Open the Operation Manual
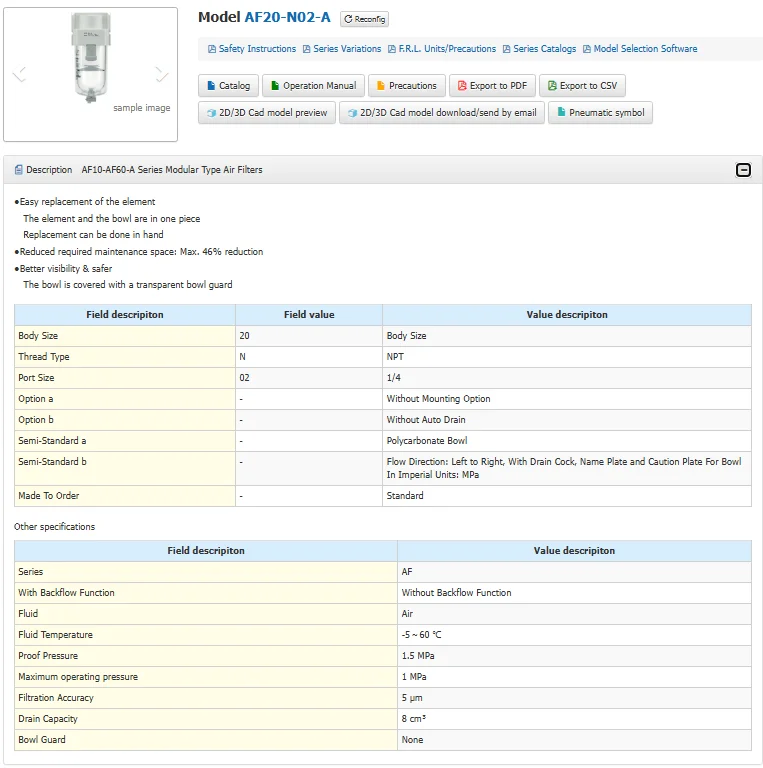 (313, 86)
